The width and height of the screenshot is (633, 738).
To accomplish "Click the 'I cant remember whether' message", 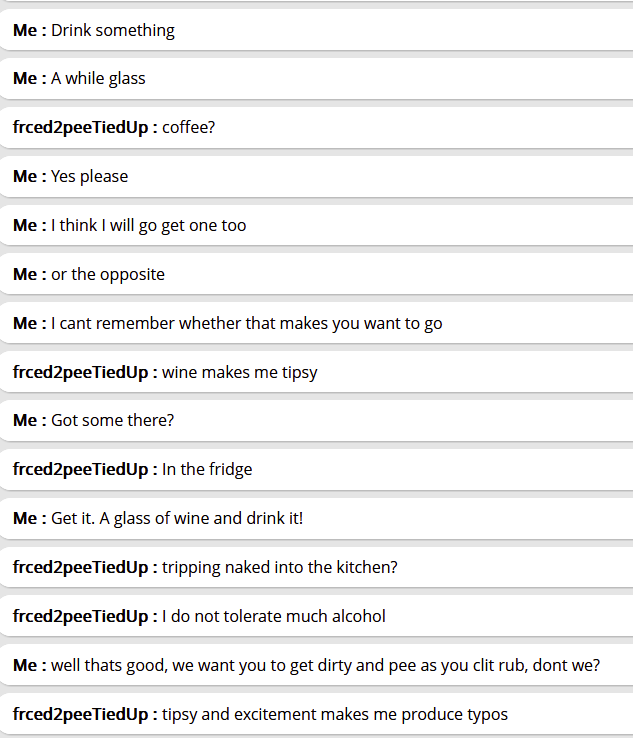I will click(x=246, y=324).
